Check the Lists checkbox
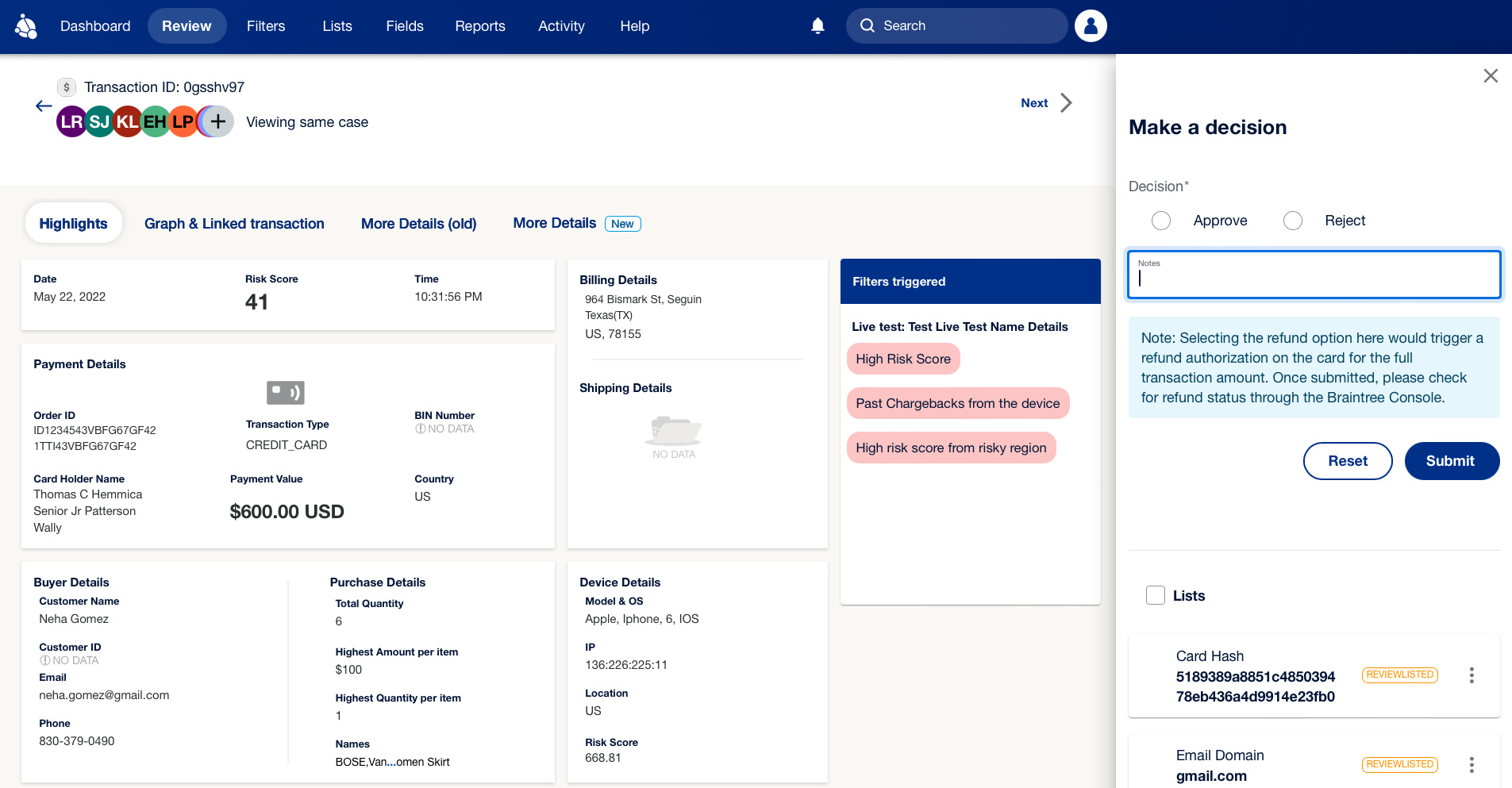The image size is (1512, 788). coord(1156,595)
